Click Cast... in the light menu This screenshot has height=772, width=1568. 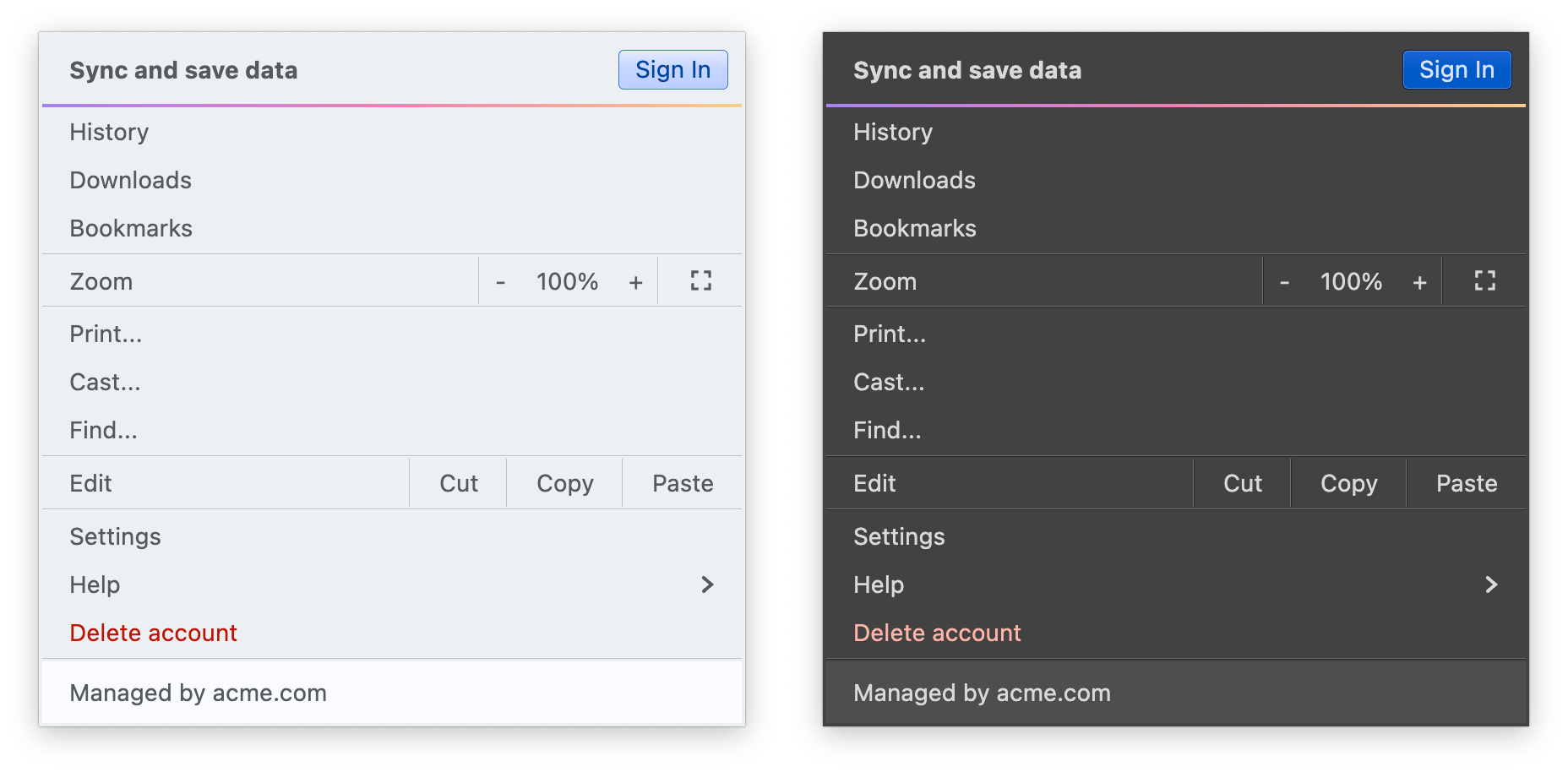tap(105, 383)
